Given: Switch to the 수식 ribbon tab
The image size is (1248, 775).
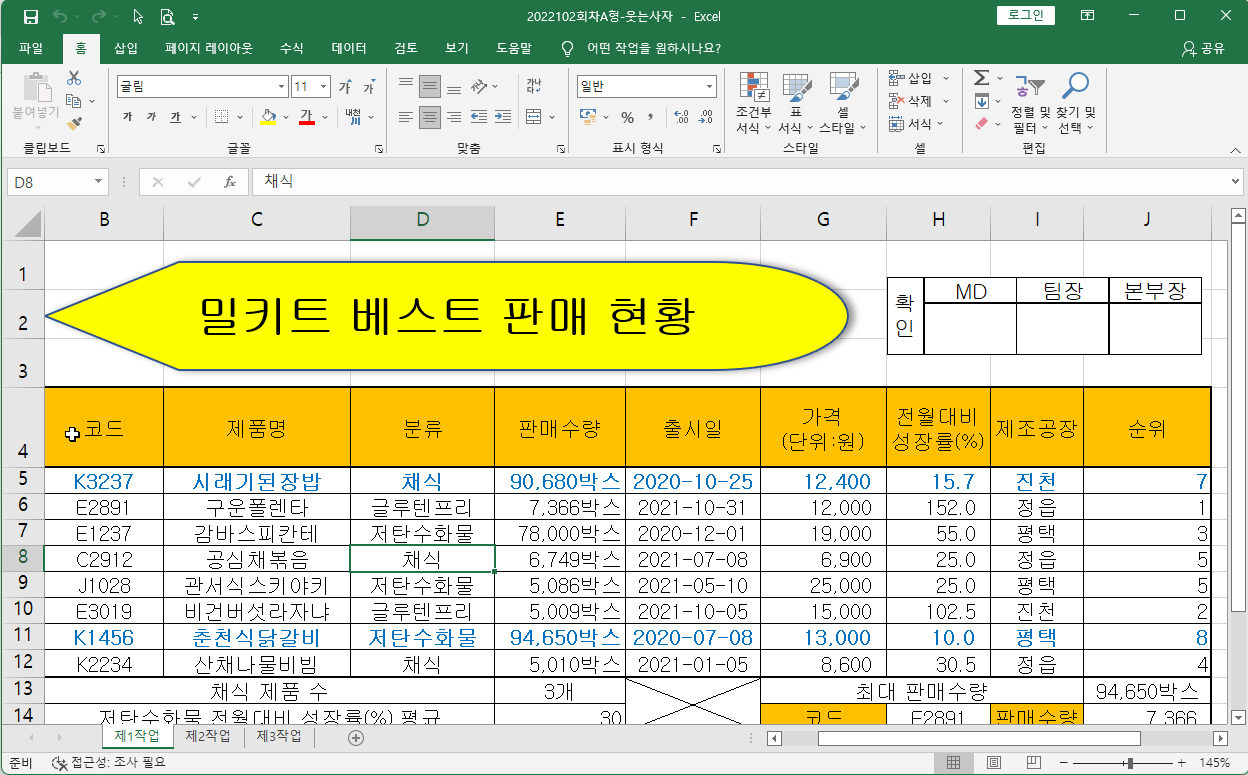Looking at the screenshot, I should pyautogui.click(x=292, y=48).
